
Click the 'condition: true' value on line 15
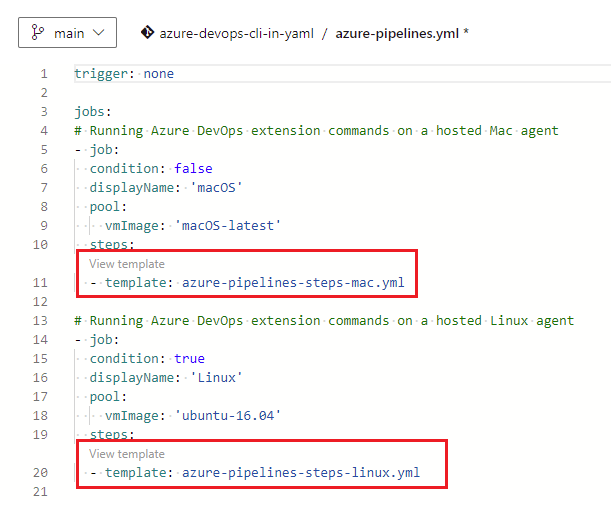189,358
